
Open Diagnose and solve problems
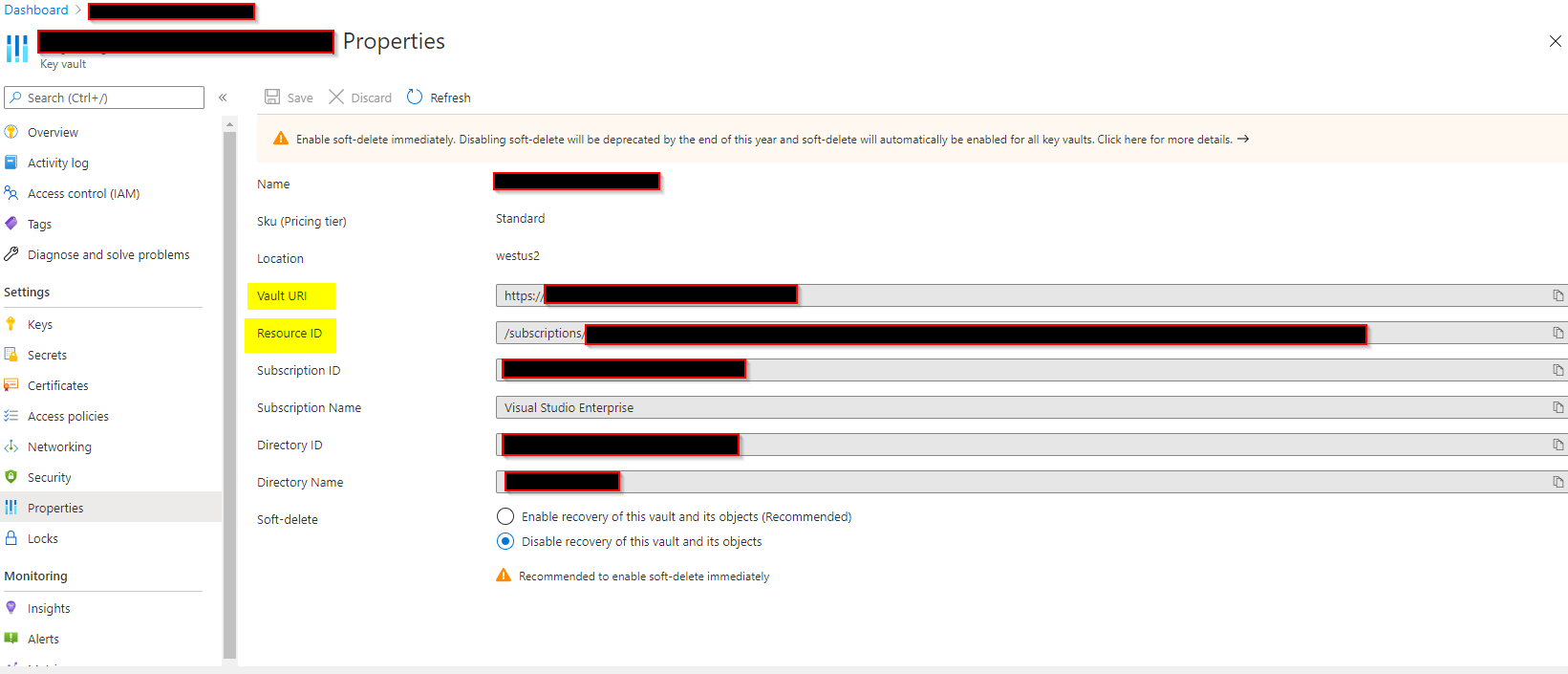point(108,255)
